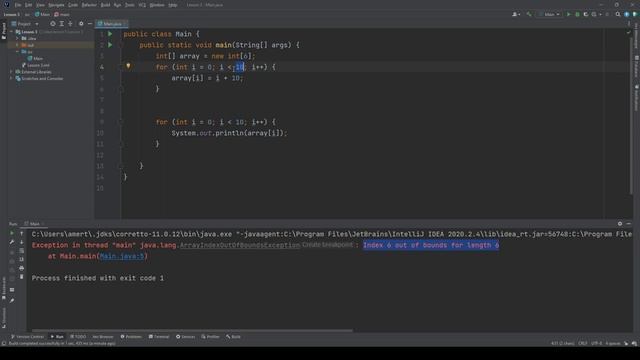Image resolution: width=640 pixels, height=360 pixels.
Task: Open the View menu
Action: (40, 5)
